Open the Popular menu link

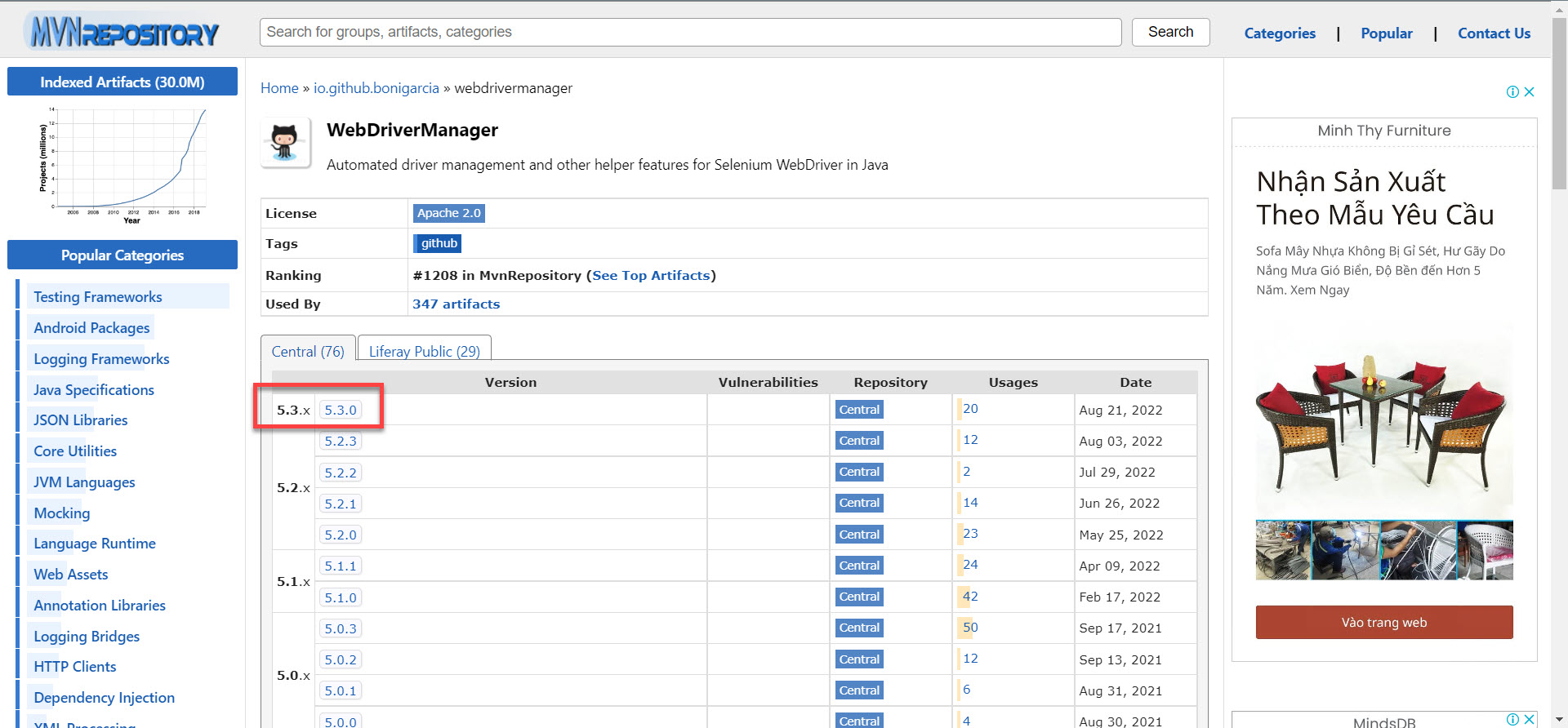click(x=1386, y=33)
